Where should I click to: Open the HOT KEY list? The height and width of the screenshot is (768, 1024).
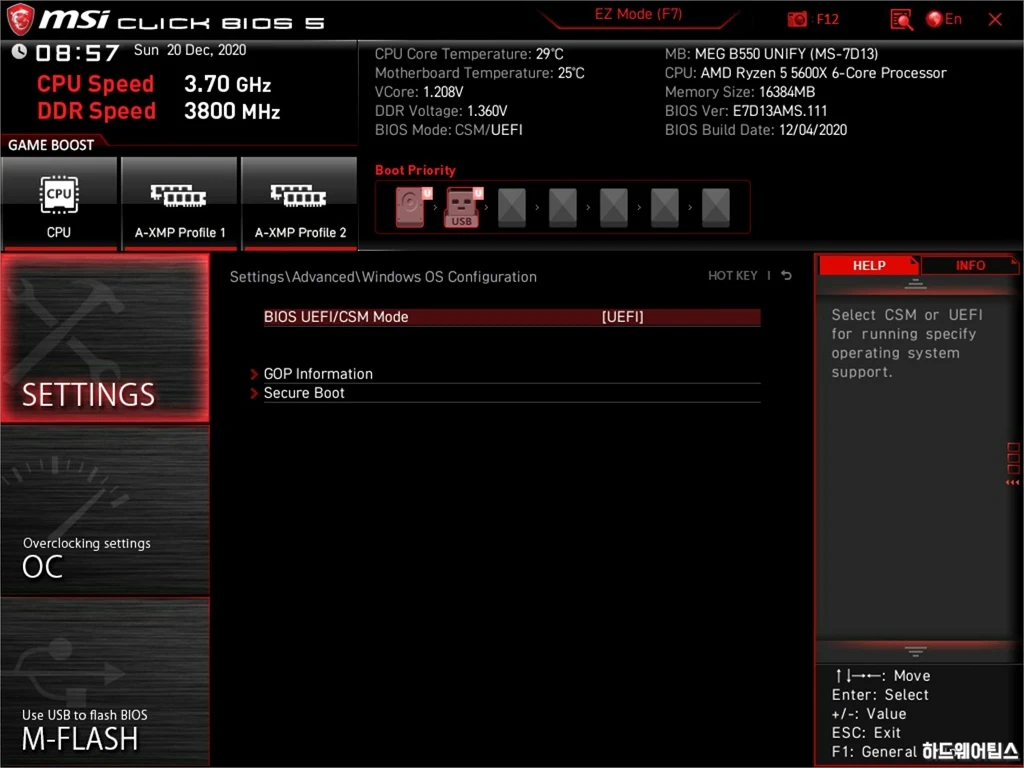click(x=733, y=276)
